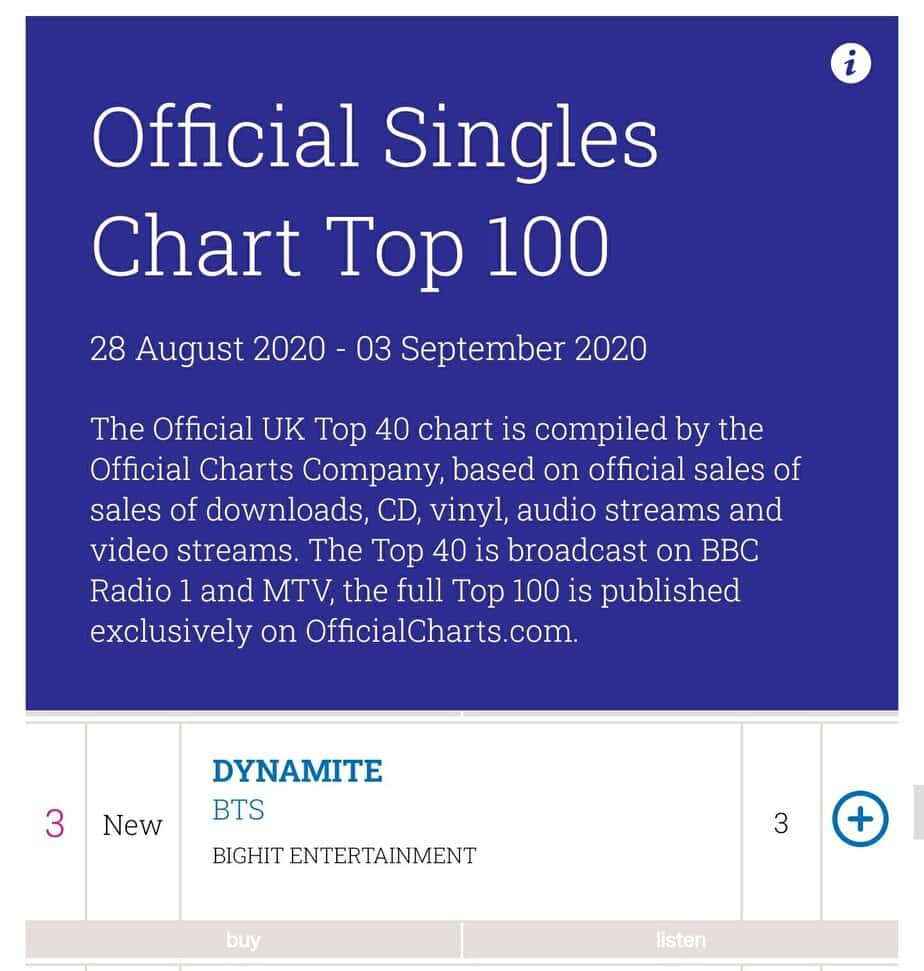Image resolution: width=924 pixels, height=971 pixels.
Task: Select the buy tab
Action: 243,940
